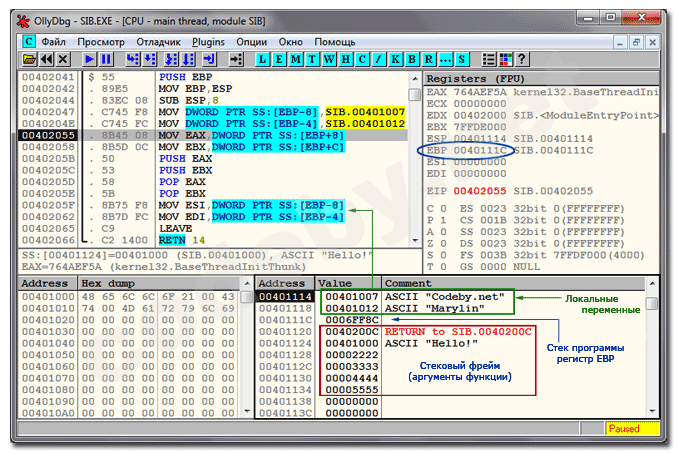Click the Run program play icon
Image resolution: width=677 pixels, height=453 pixels.
[91, 60]
